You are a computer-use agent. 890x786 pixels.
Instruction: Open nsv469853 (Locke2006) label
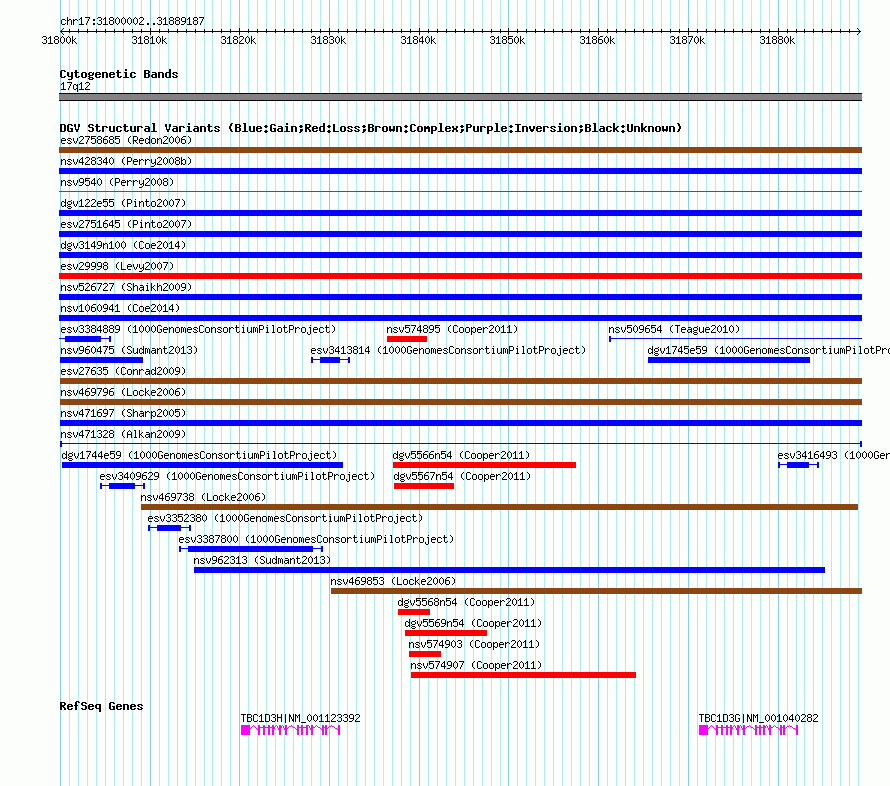pos(393,581)
